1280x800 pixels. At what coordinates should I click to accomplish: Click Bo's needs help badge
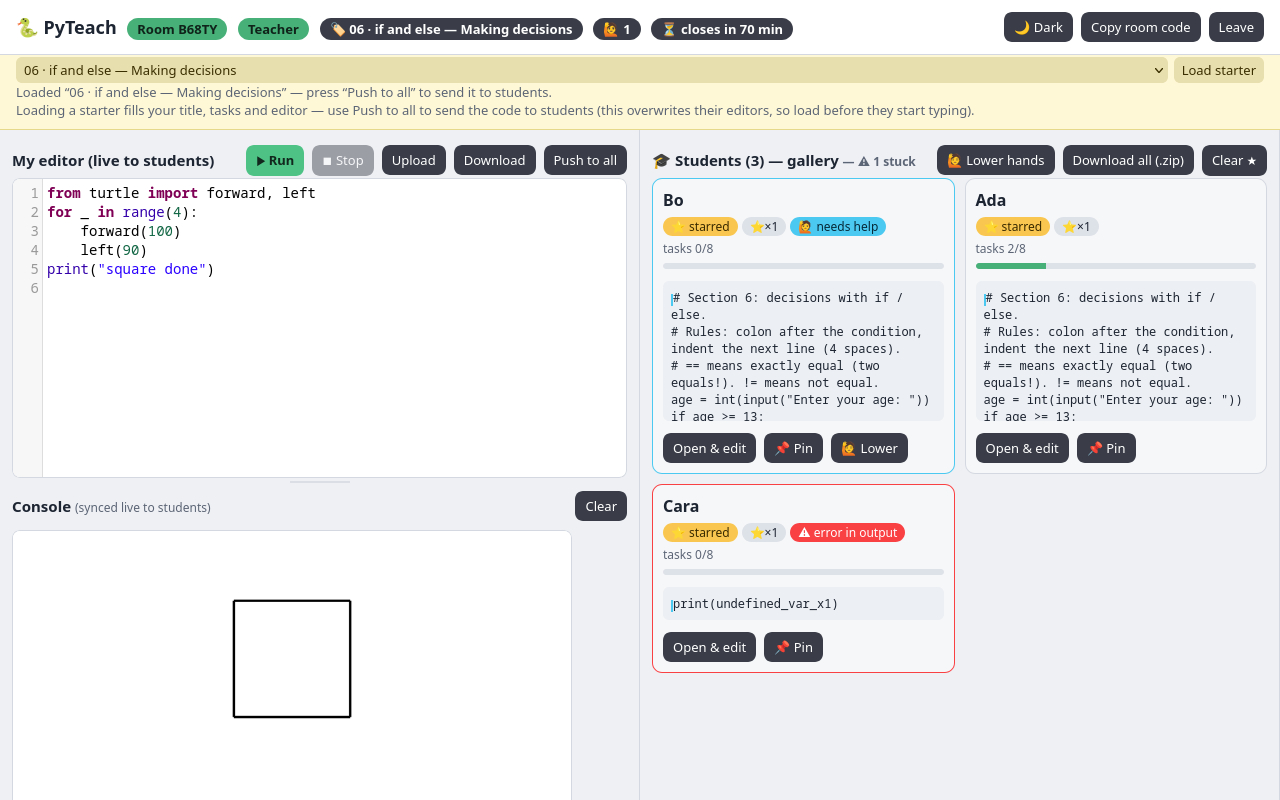pos(838,226)
